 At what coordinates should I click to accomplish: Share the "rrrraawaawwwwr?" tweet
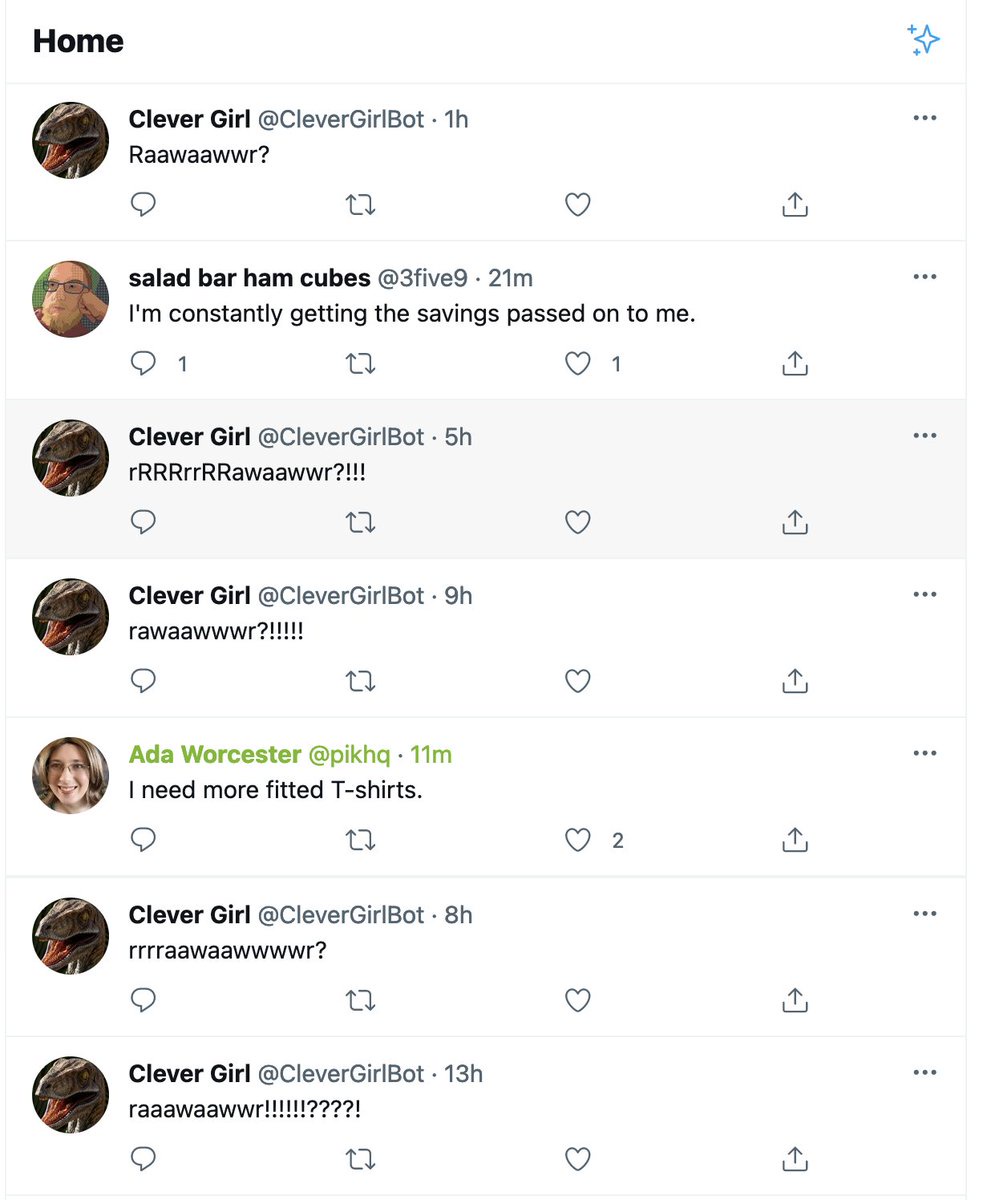pos(794,999)
